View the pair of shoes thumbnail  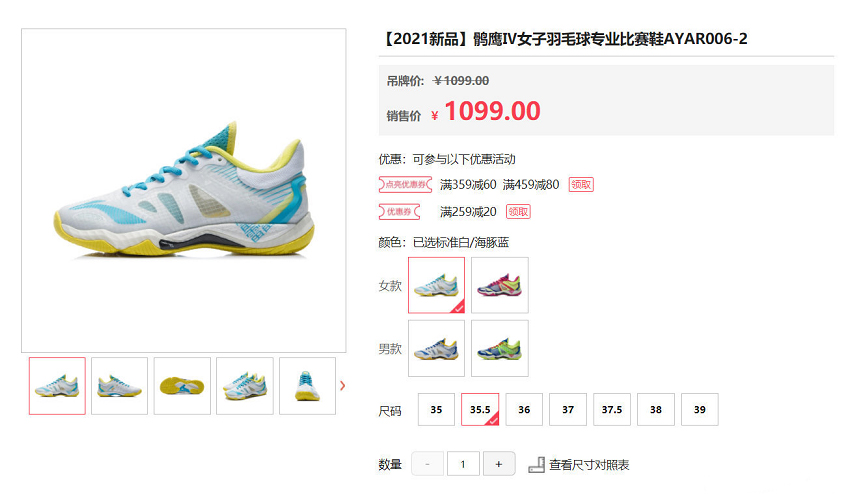[245, 386]
